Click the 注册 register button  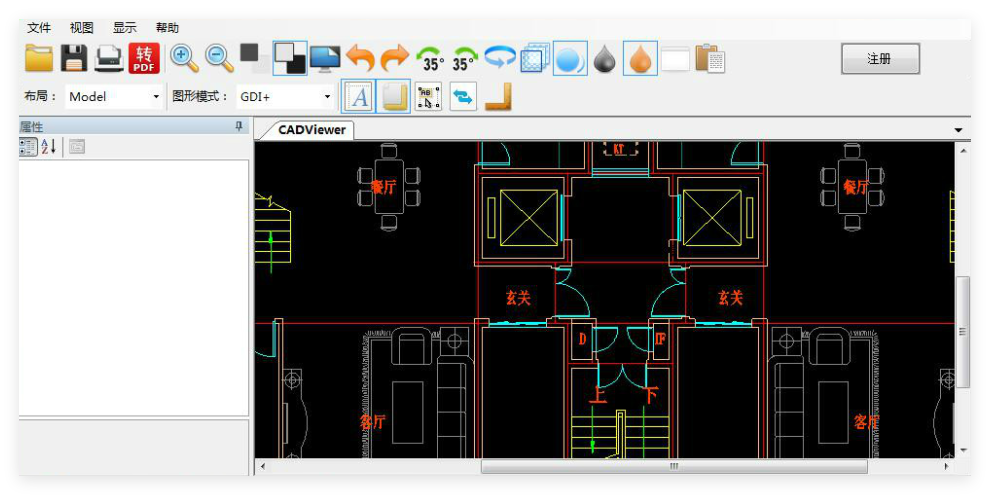pyautogui.click(x=880, y=59)
